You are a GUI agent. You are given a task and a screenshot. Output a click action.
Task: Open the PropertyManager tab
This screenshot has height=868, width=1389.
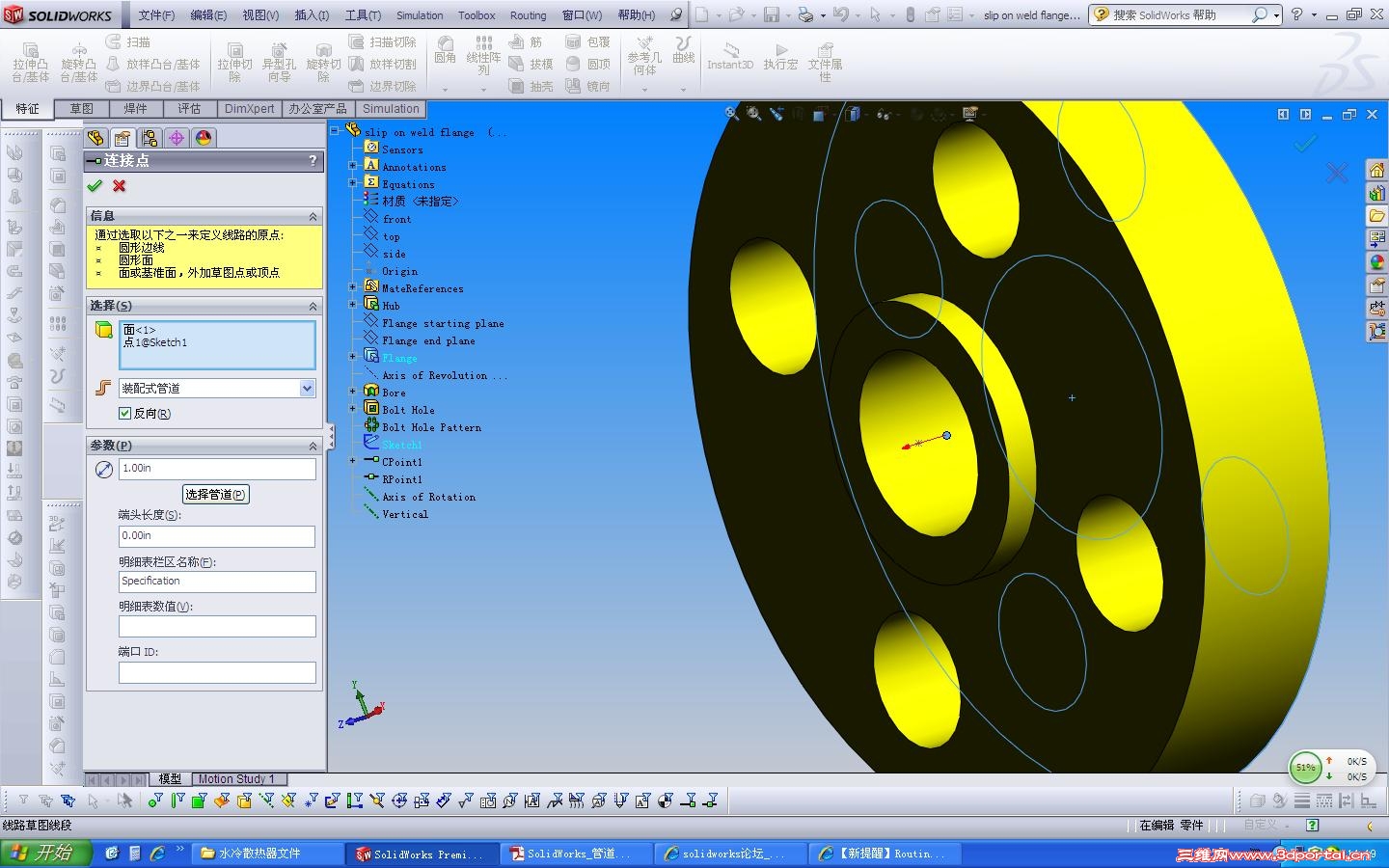[x=123, y=138]
